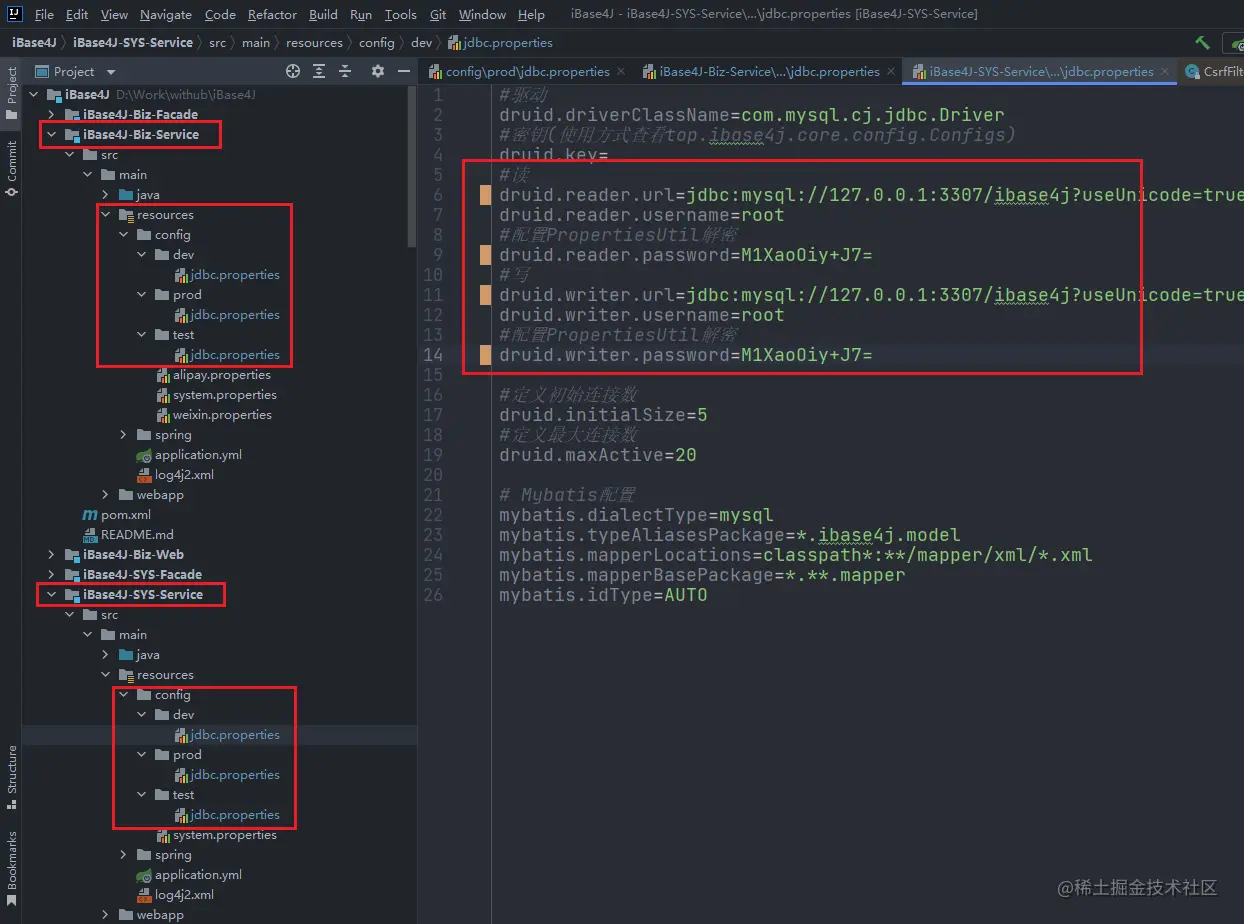Open Project view selector dropdown
Viewport: 1244px width, 924px height.
(75, 71)
